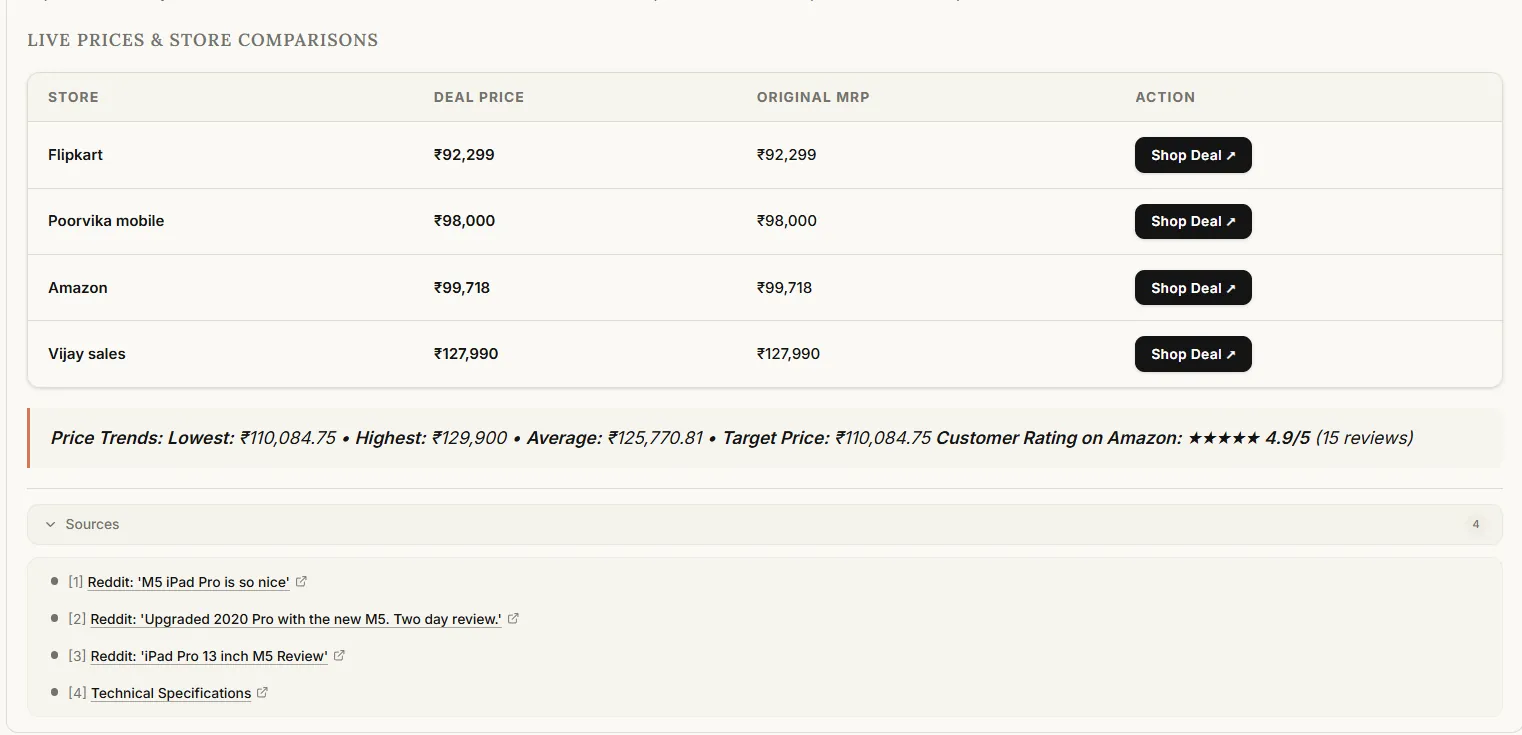Click Poorvika original MRP ₹98,000
The width and height of the screenshot is (1522, 735).
pyautogui.click(x=787, y=221)
